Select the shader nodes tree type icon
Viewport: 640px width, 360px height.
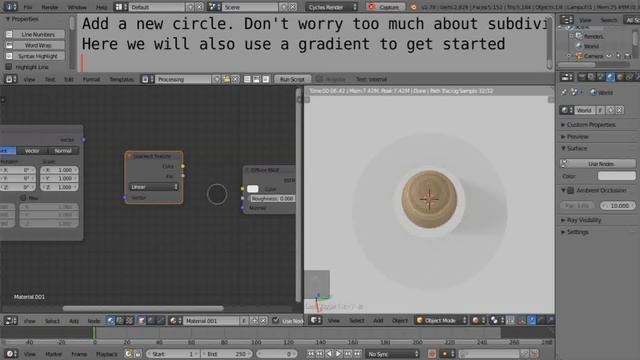coord(111,321)
